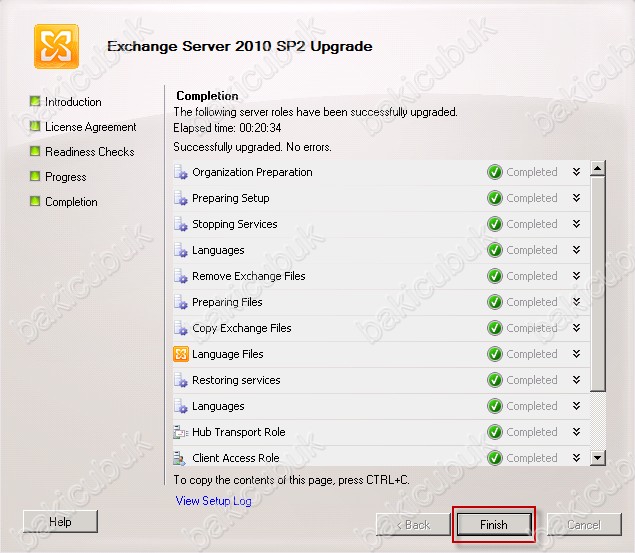This screenshot has width=635, height=553.
Task: Open the View Setup Log link
Action: [213, 501]
